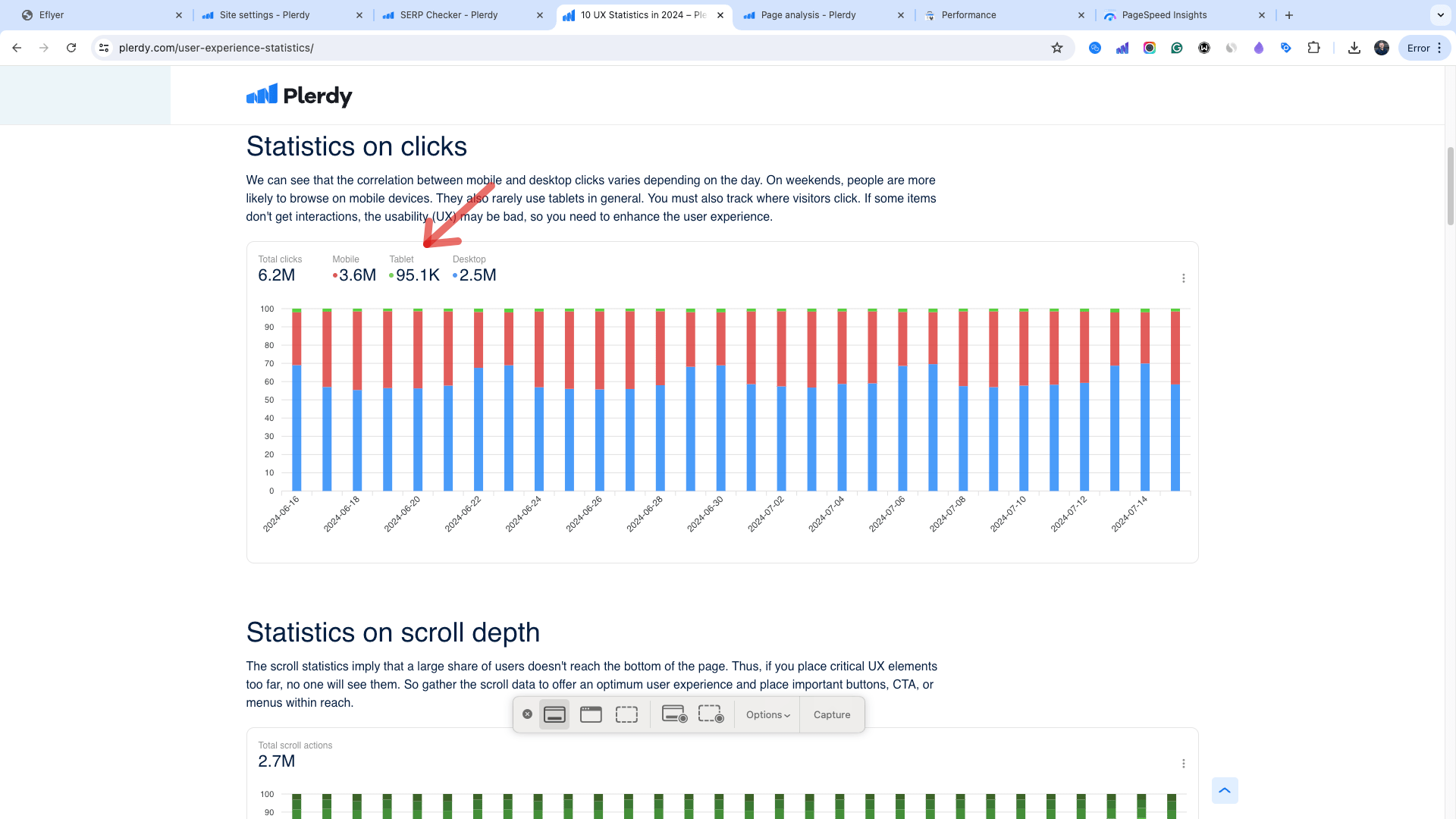The height and width of the screenshot is (819, 1456).
Task: Open the scroll depth chart three-dot menu
Action: pyautogui.click(x=1183, y=764)
